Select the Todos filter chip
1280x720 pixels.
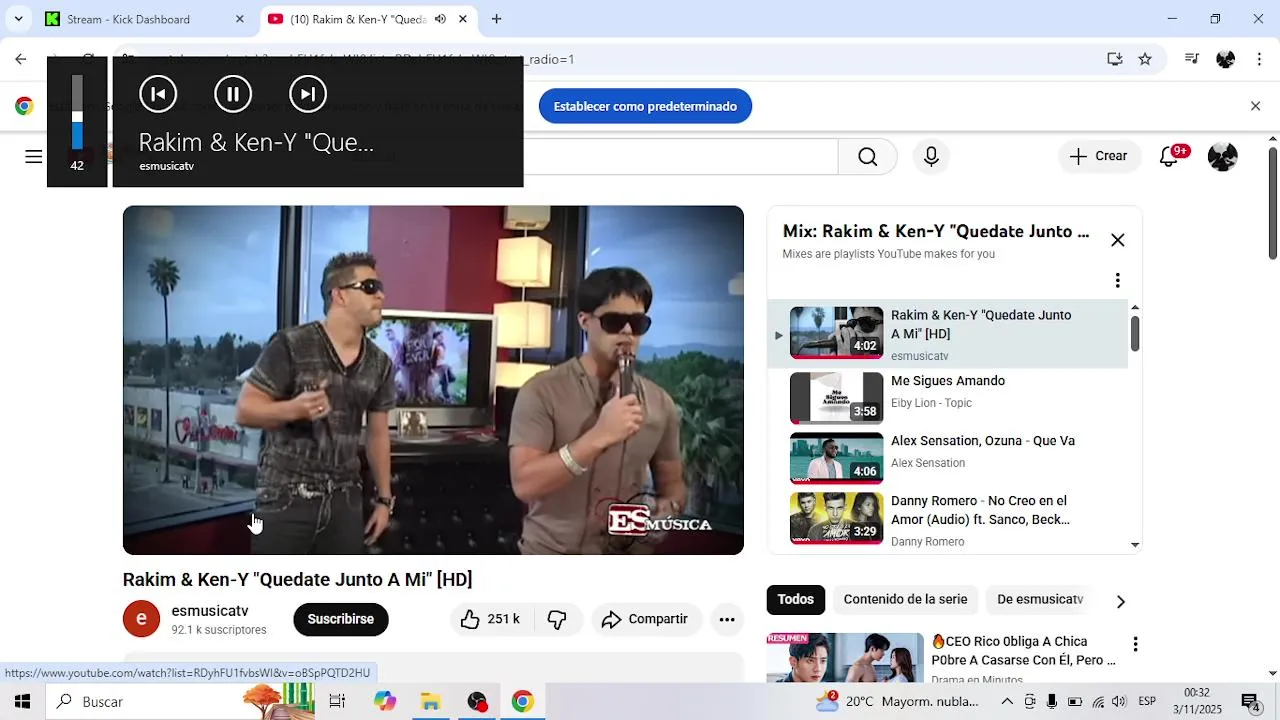click(x=796, y=599)
